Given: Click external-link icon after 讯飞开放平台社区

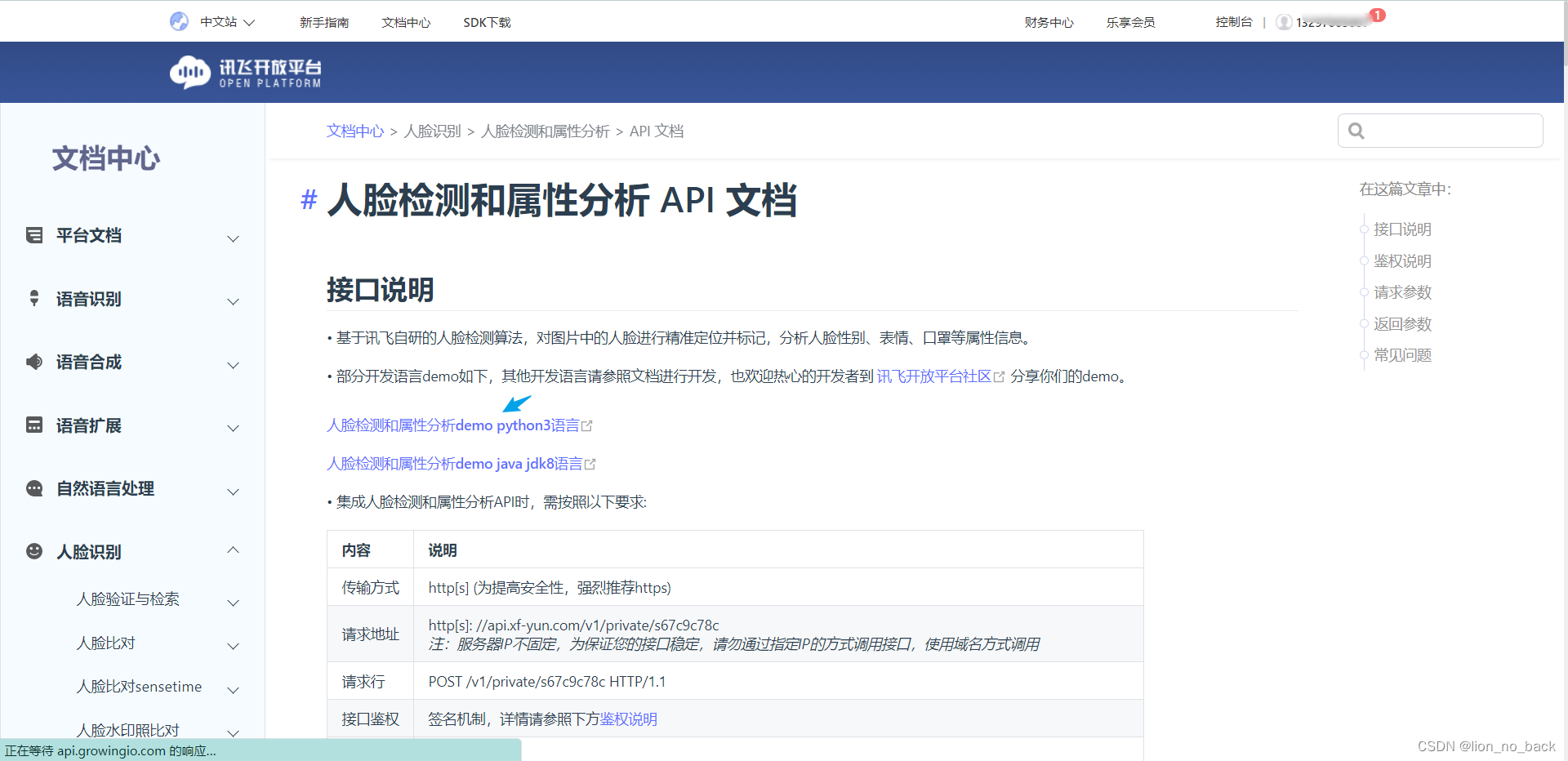Looking at the screenshot, I should tap(999, 377).
